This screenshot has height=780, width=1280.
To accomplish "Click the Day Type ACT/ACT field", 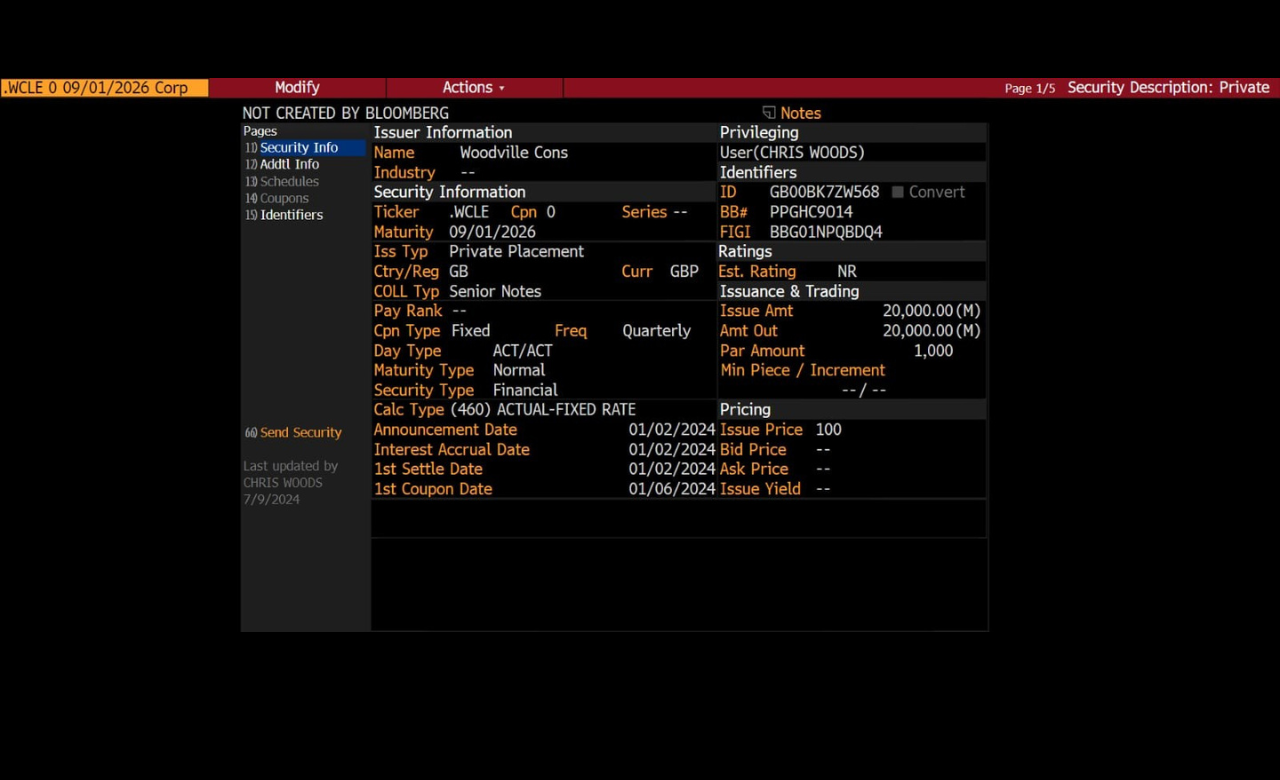I will [x=522, y=351].
